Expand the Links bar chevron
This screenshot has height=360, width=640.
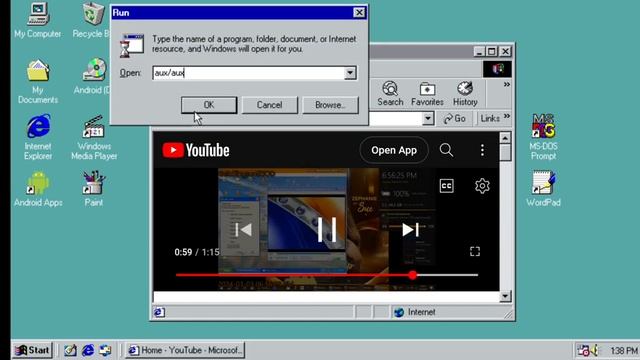coord(507,116)
